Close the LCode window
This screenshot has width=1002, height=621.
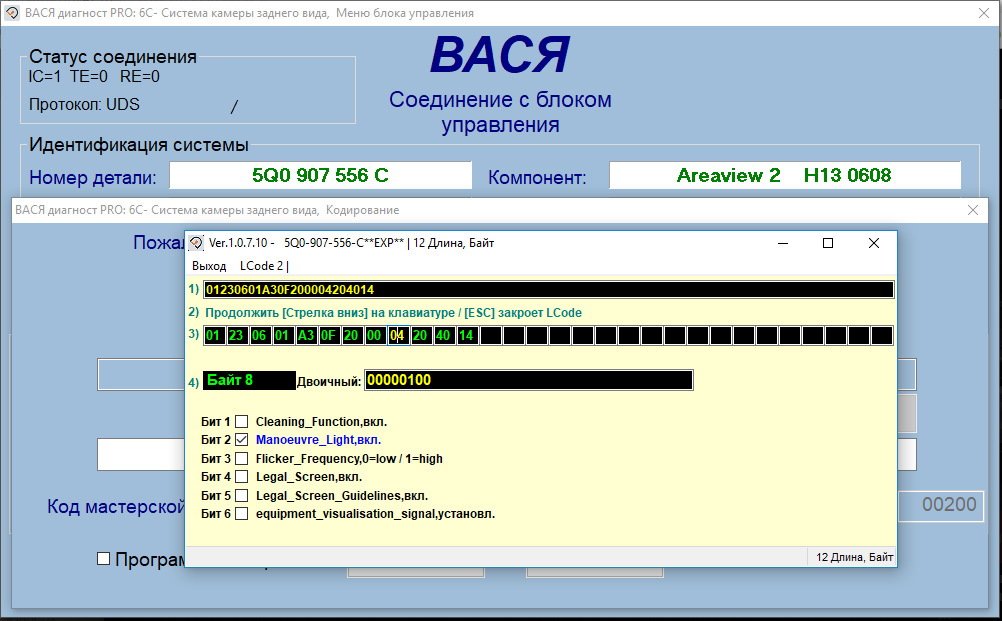click(874, 243)
